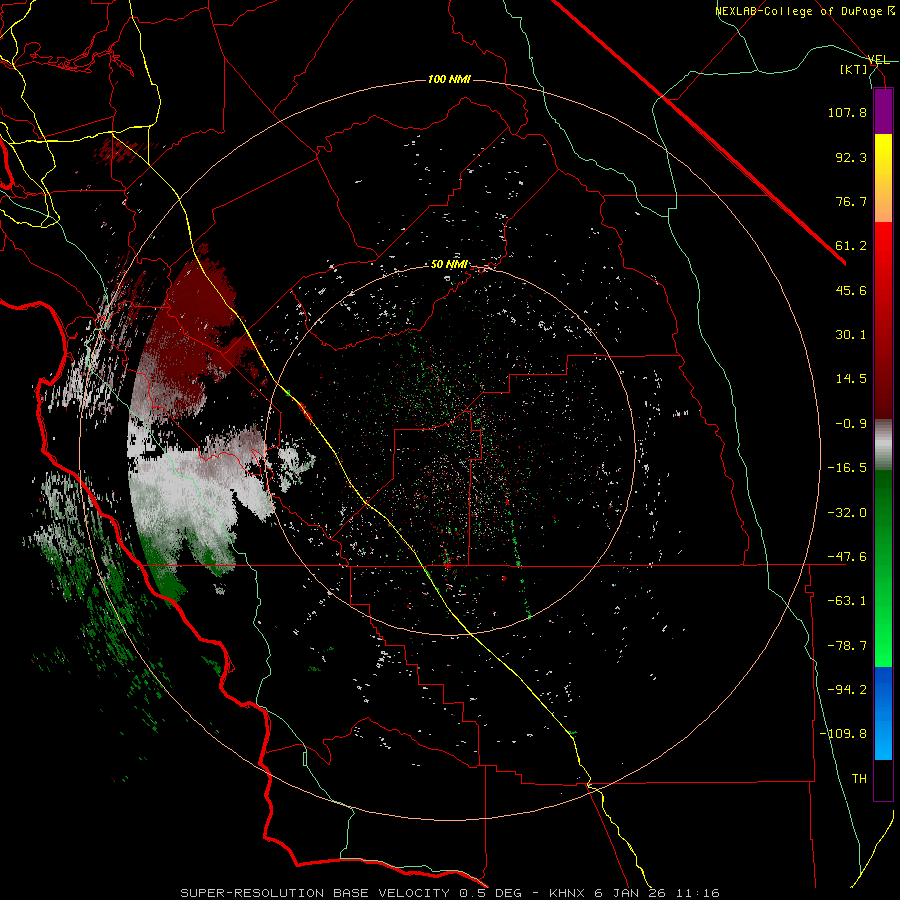900x900 pixels.
Task: Click the -32.0 velocity scale value
Action: 847,513
